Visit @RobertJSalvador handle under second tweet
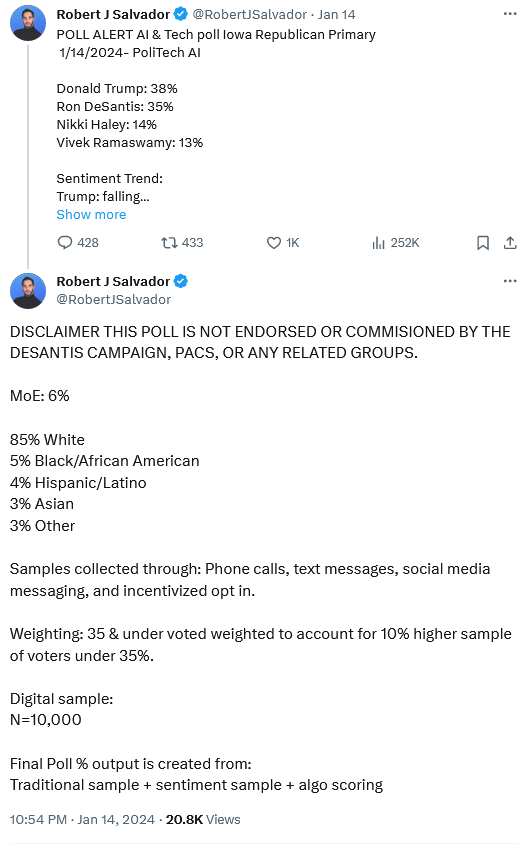521x846 pixels. [x=114, y=299]
